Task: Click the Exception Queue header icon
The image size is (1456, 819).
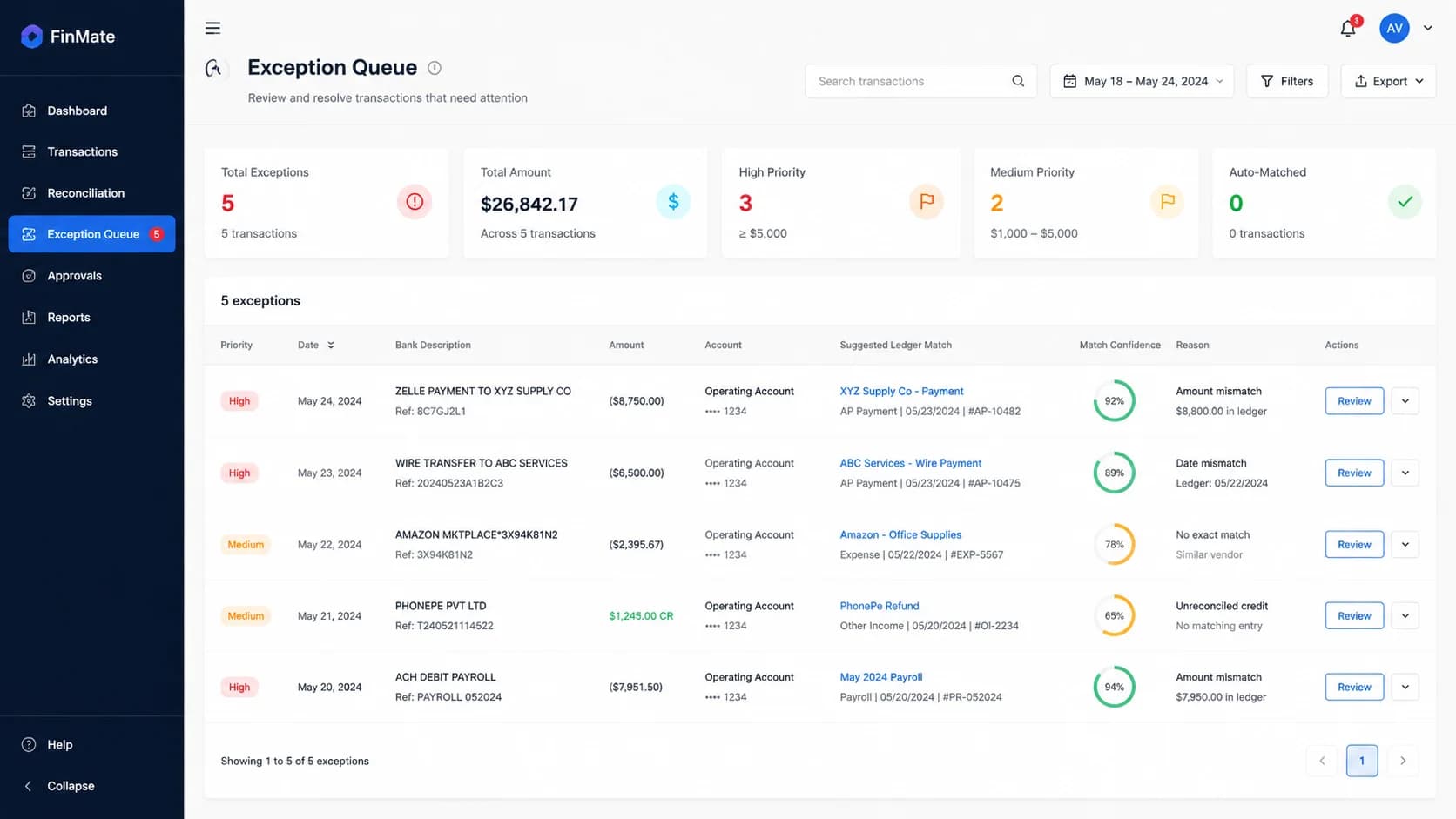Action: [x=213, y=68]
